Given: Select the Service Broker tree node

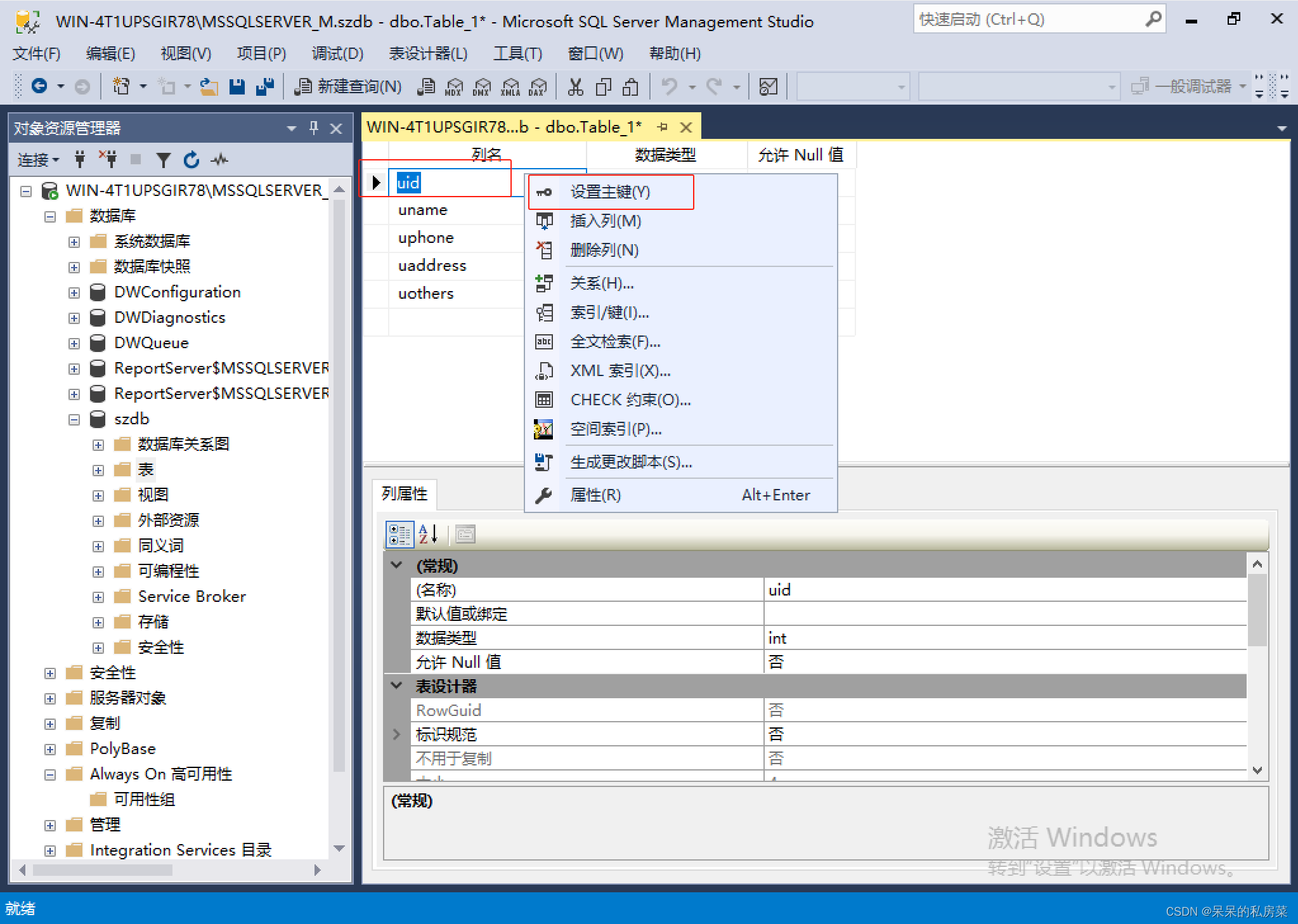Looking at the screenshot, I should pos(192,596).
